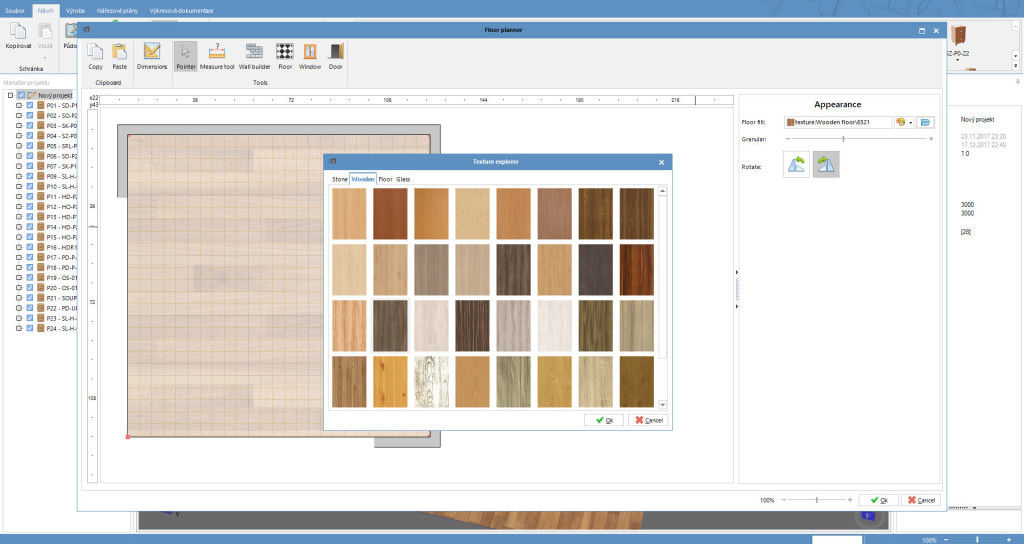Image resolution: width=1024 pixels, height=544 pixels.
Task: Toggle checkbox for P03 - SK item
Action: [30, 125]
